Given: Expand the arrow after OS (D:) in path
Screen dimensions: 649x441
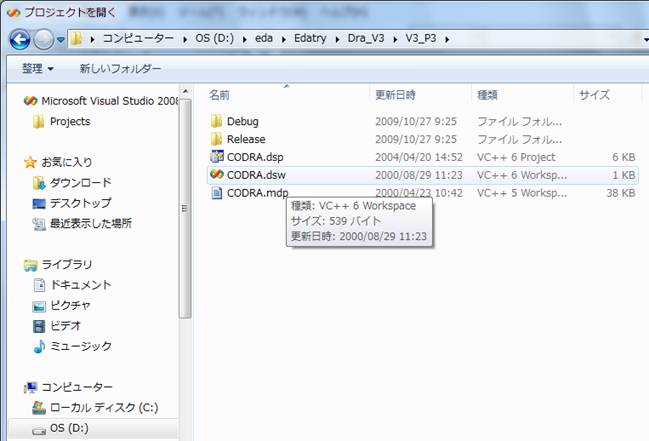Looking at the screenshot, I should click(245, 39).
